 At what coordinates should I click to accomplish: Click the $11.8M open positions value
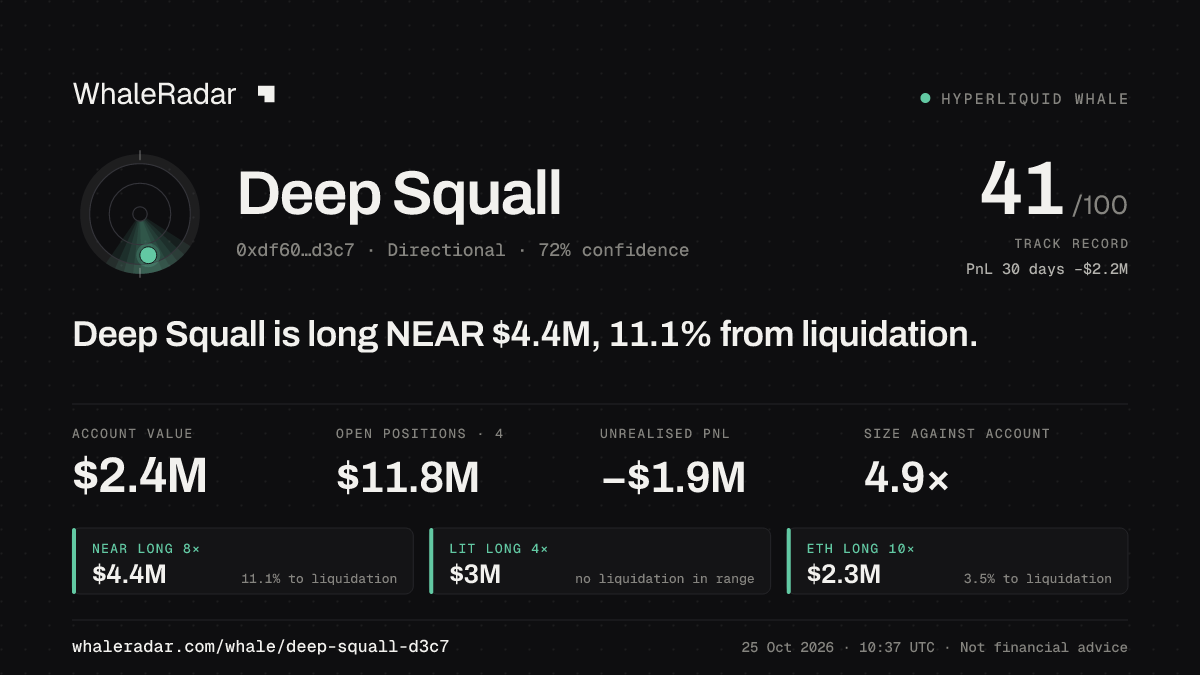click(408, 477)
